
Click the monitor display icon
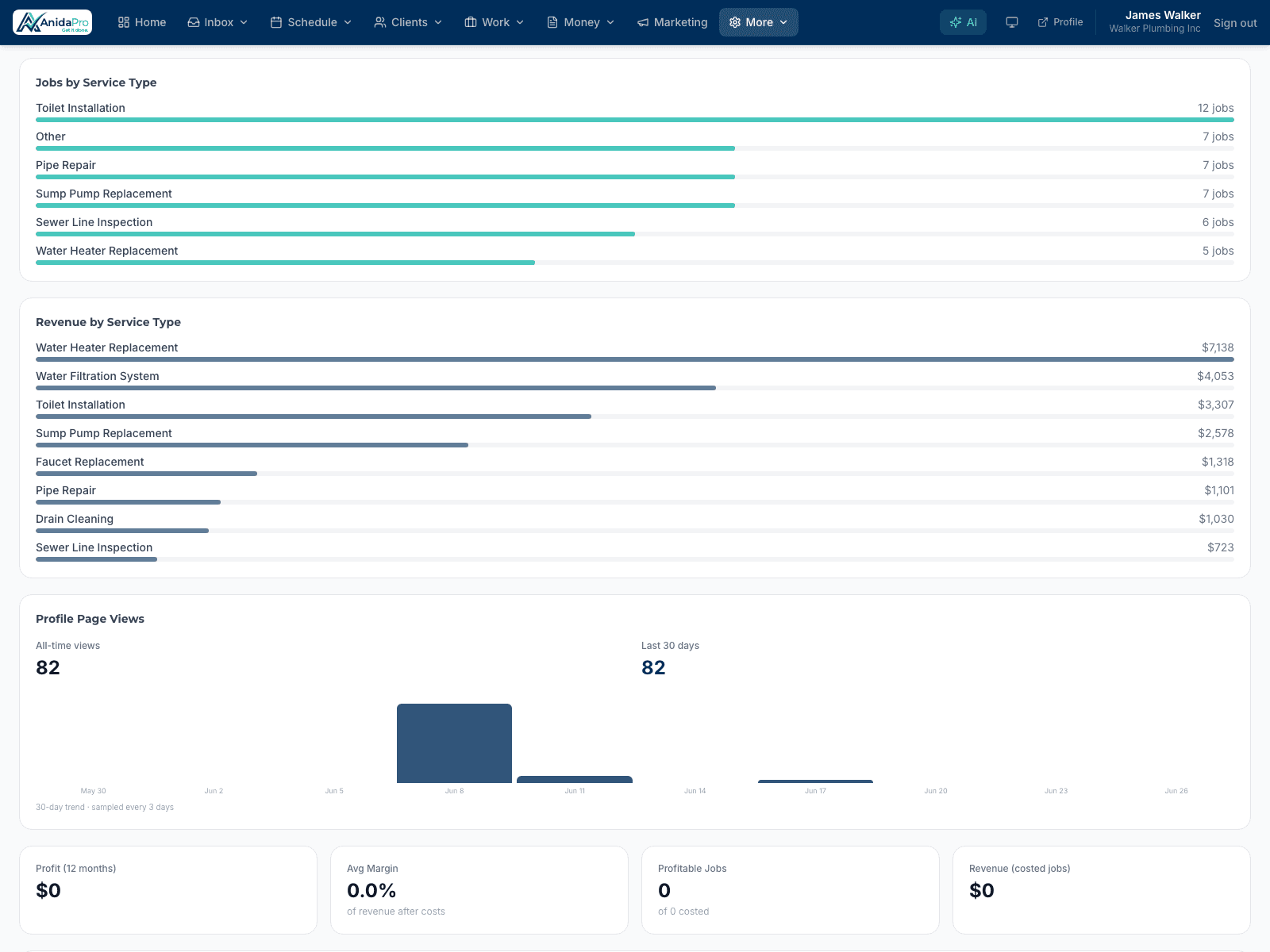click(1012, 22)
